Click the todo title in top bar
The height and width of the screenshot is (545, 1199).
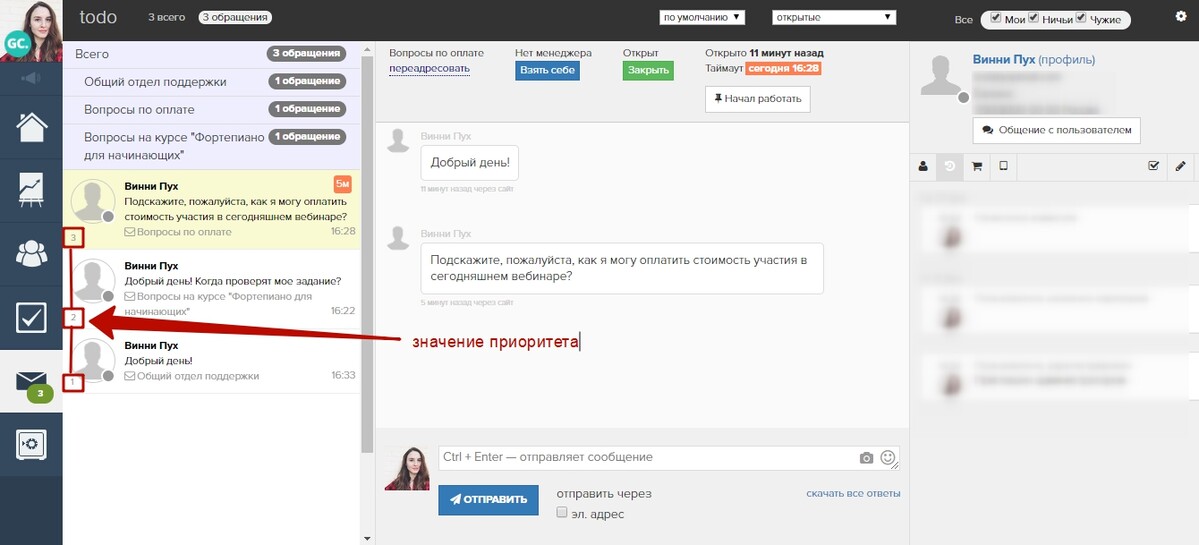98,17
